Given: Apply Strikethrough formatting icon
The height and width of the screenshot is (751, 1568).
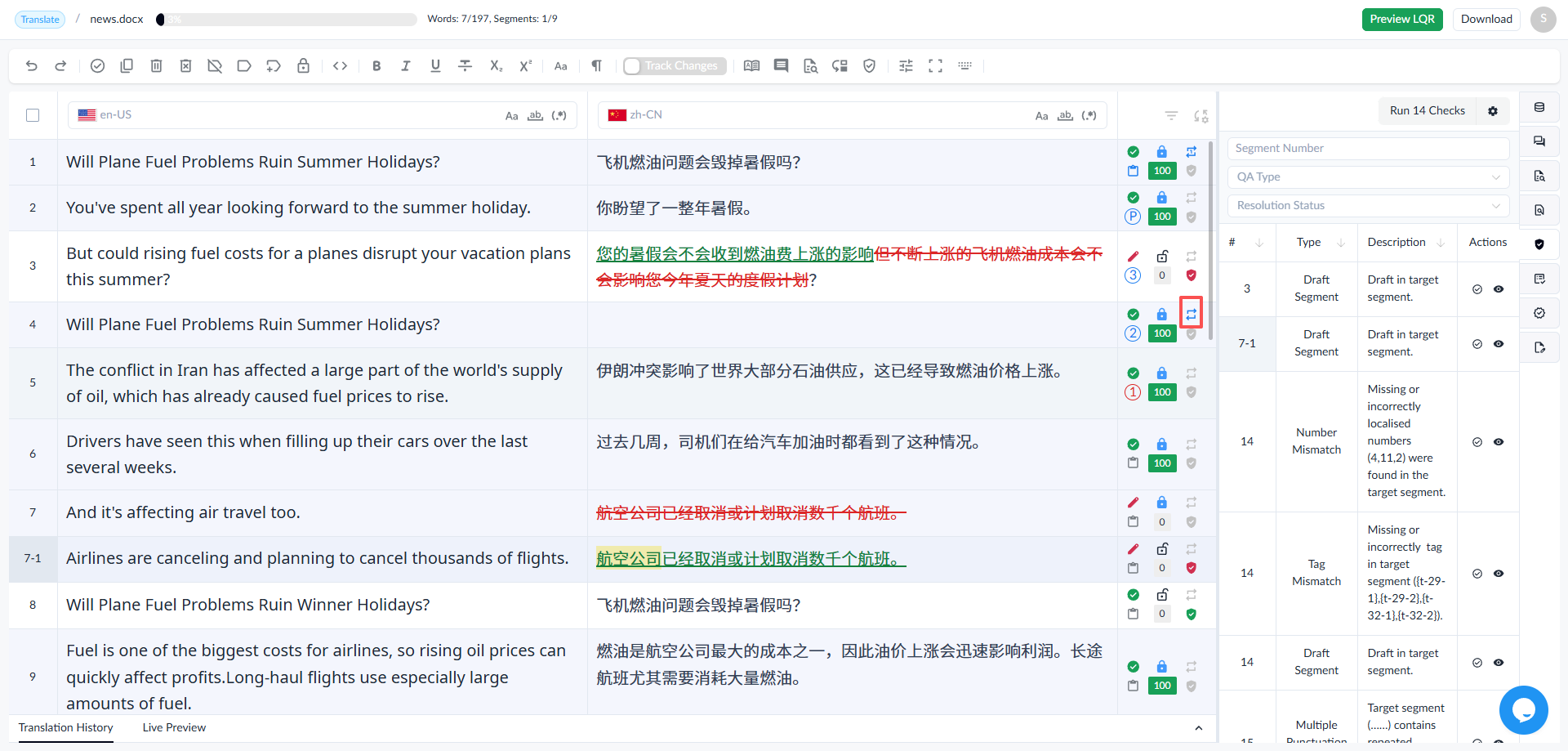Looking at the screenshot, I should (x=465, y=66).
